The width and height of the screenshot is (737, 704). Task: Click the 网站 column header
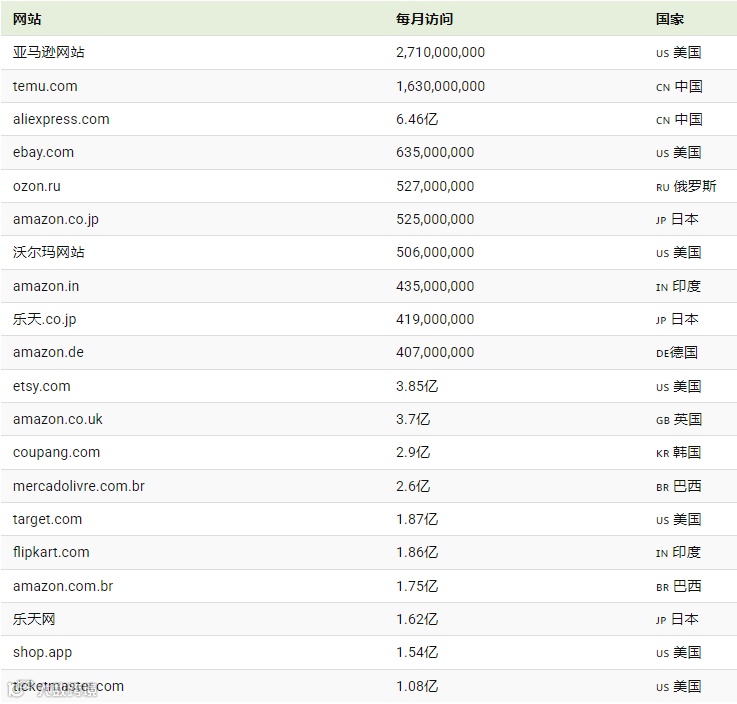pos(27,19)
